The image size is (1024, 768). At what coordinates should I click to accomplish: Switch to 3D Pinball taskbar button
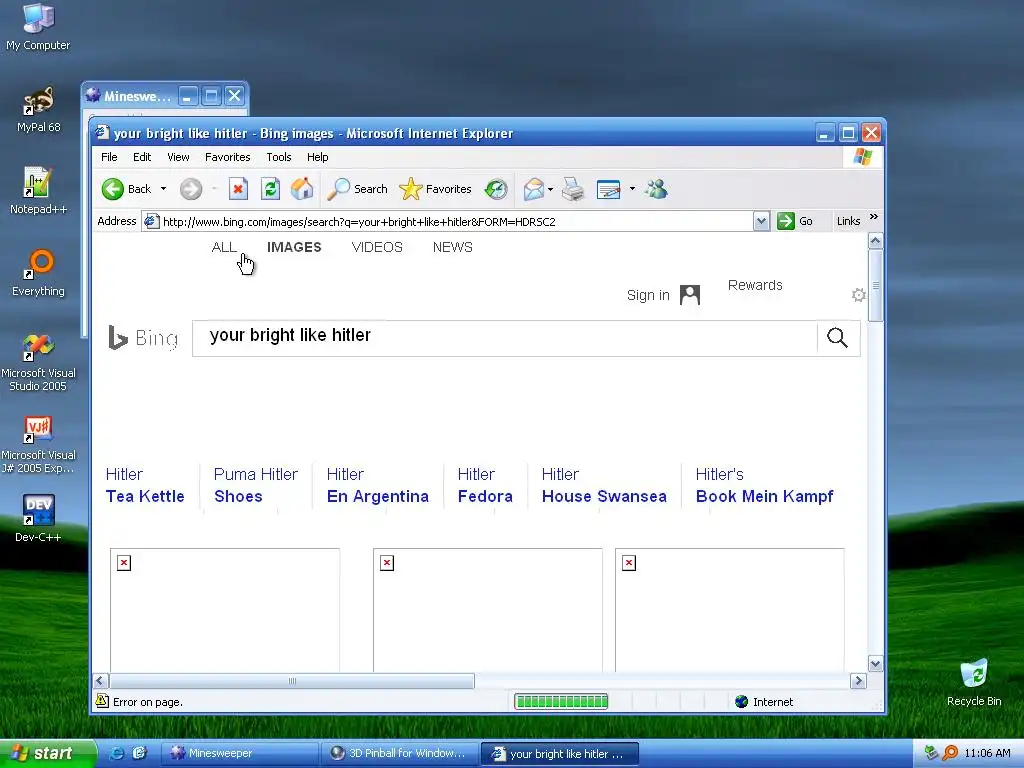pos(400,753)
